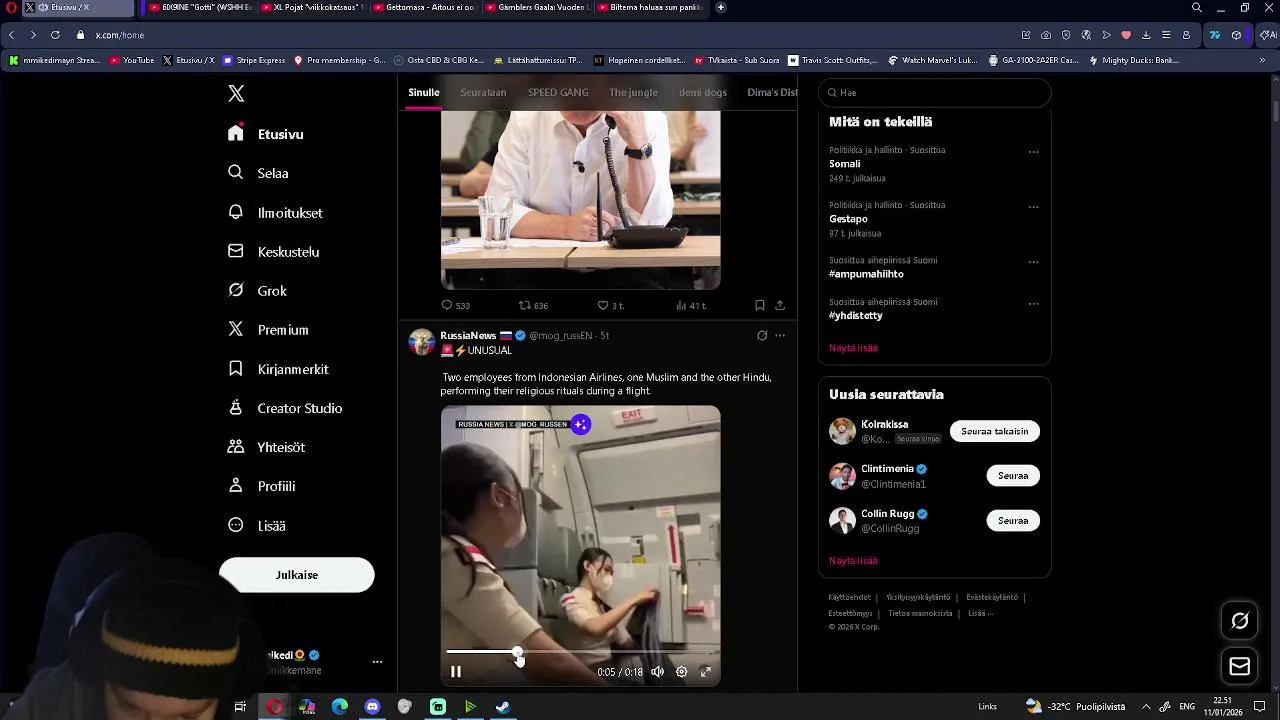This screenshot has height=720, width=1280.
Task: Open RussiaNews profile avatar
Action: tap(422, 342)
